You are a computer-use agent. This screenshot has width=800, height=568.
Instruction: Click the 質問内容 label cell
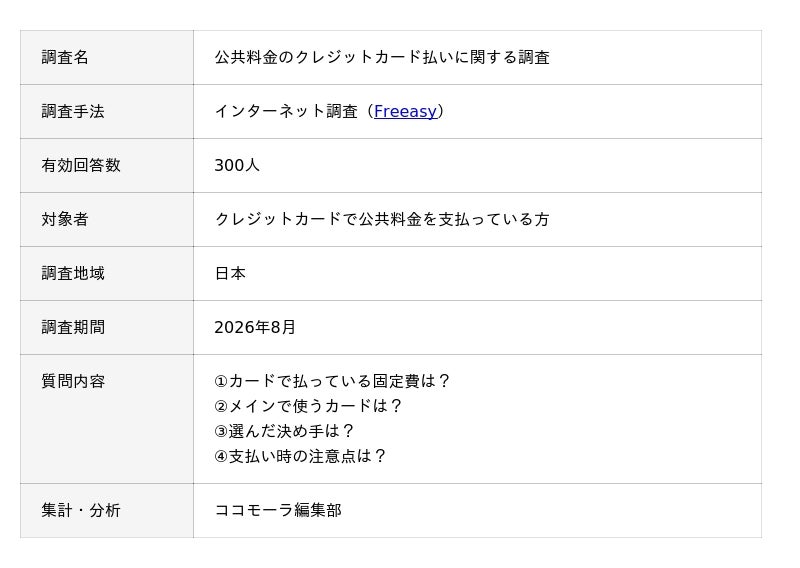click(107, 419)
